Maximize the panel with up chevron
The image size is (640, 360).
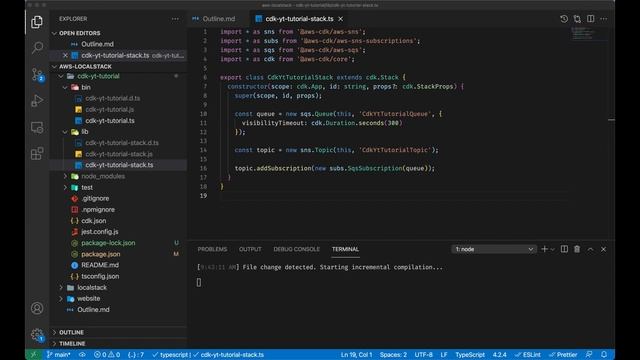point(590,249)
